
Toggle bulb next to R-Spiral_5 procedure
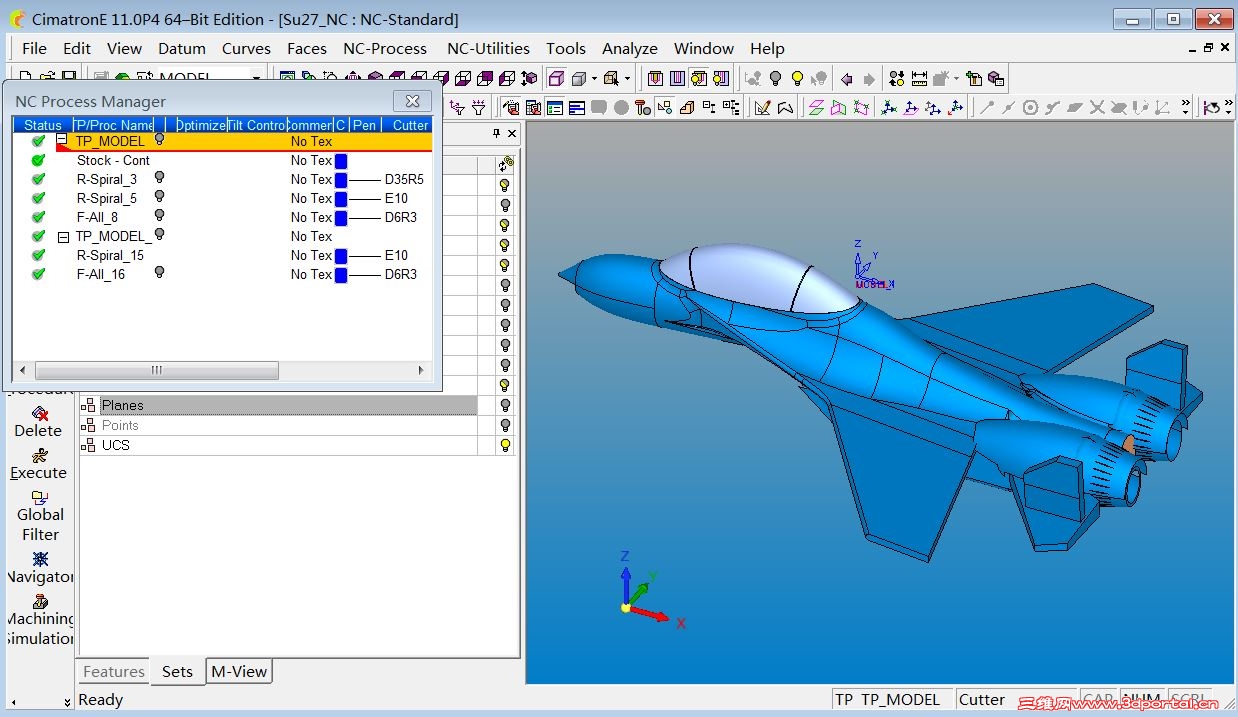pyautogui.click(x=160, y=197)
